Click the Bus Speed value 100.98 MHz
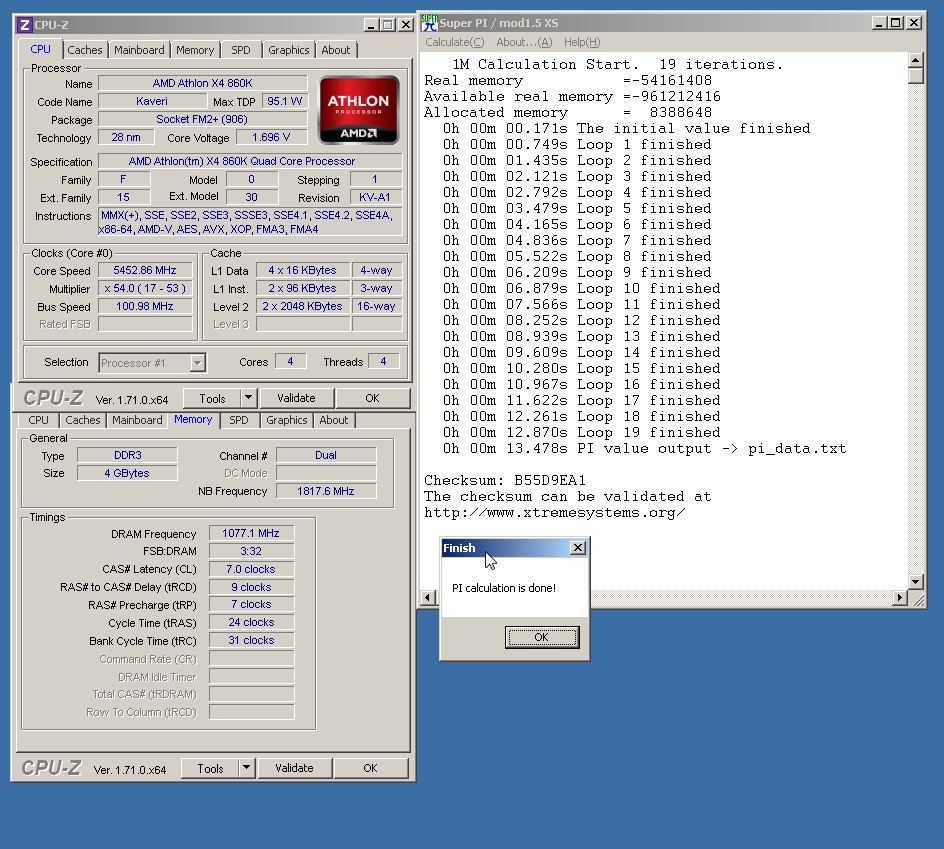The image size is (944, 849). coord(145,306)
